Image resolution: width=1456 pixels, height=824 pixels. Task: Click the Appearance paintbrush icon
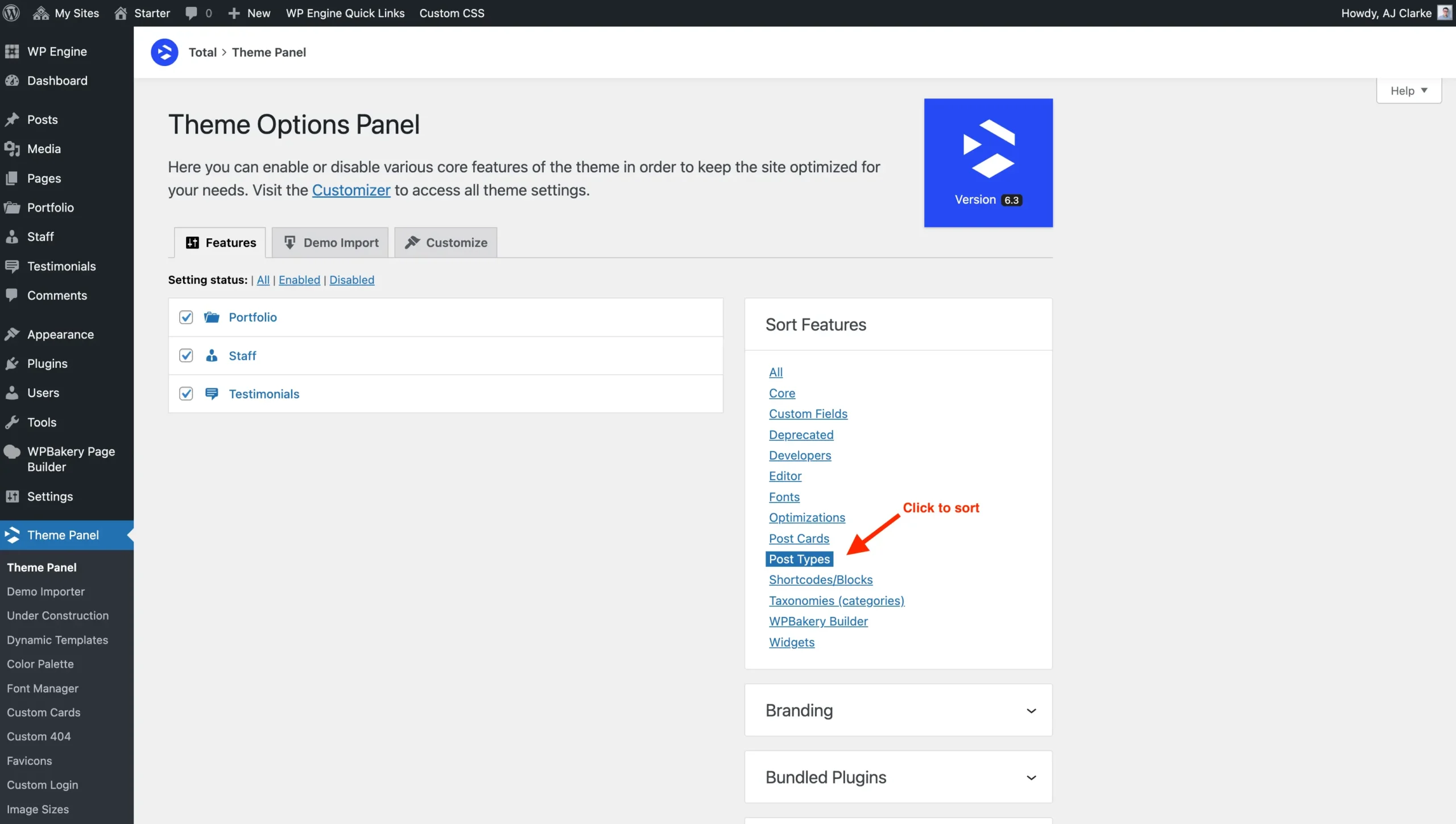pos(12,334)
